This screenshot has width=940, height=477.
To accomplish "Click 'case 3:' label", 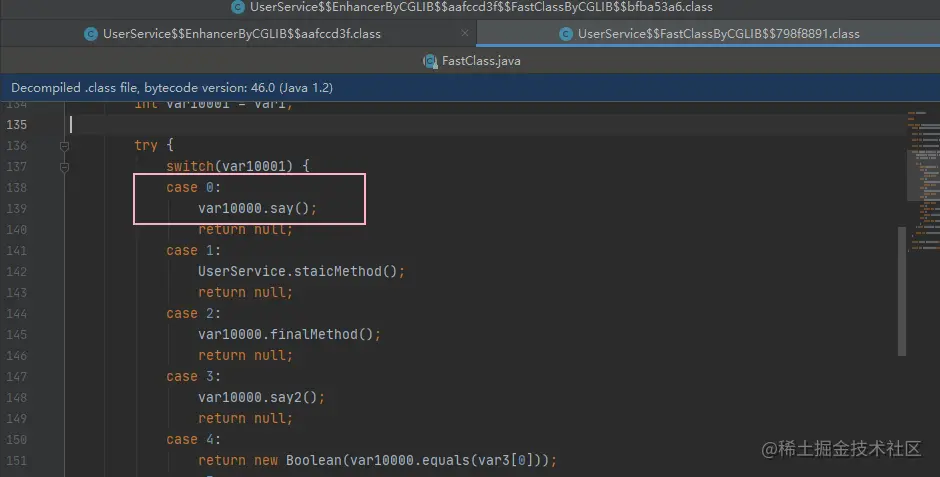I will (x=194, y=376).
